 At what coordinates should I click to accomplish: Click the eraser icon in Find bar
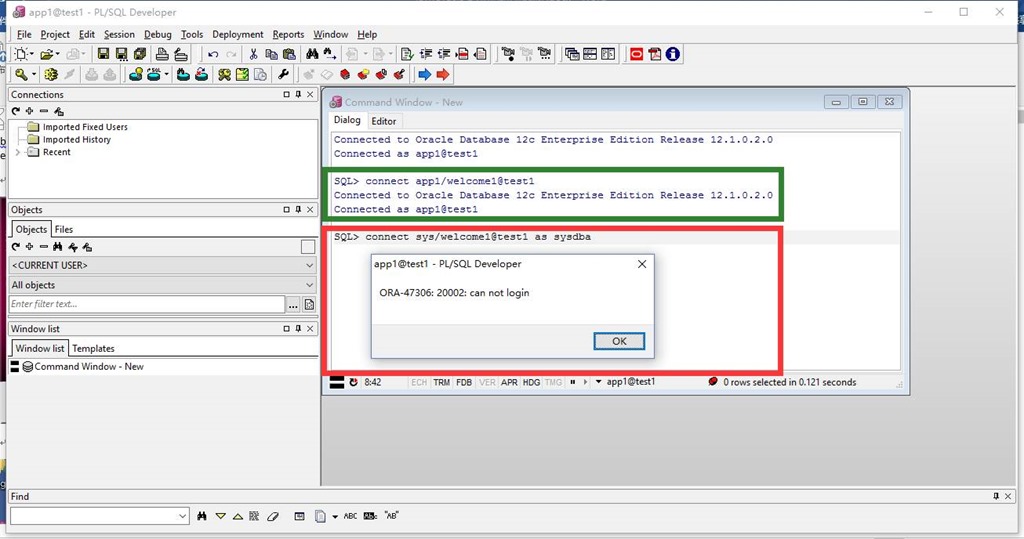pos(273,516)
